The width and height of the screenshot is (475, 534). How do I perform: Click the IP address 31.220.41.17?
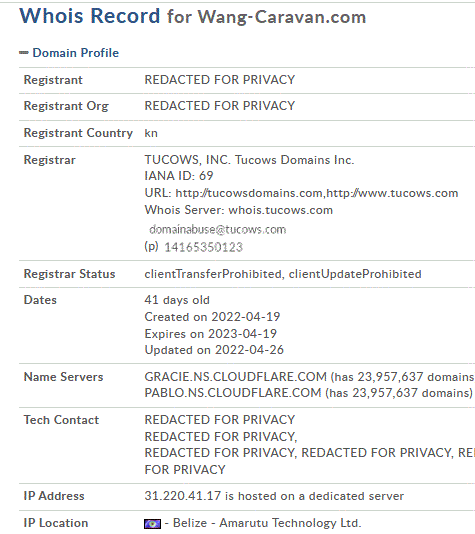coord(183,496)
